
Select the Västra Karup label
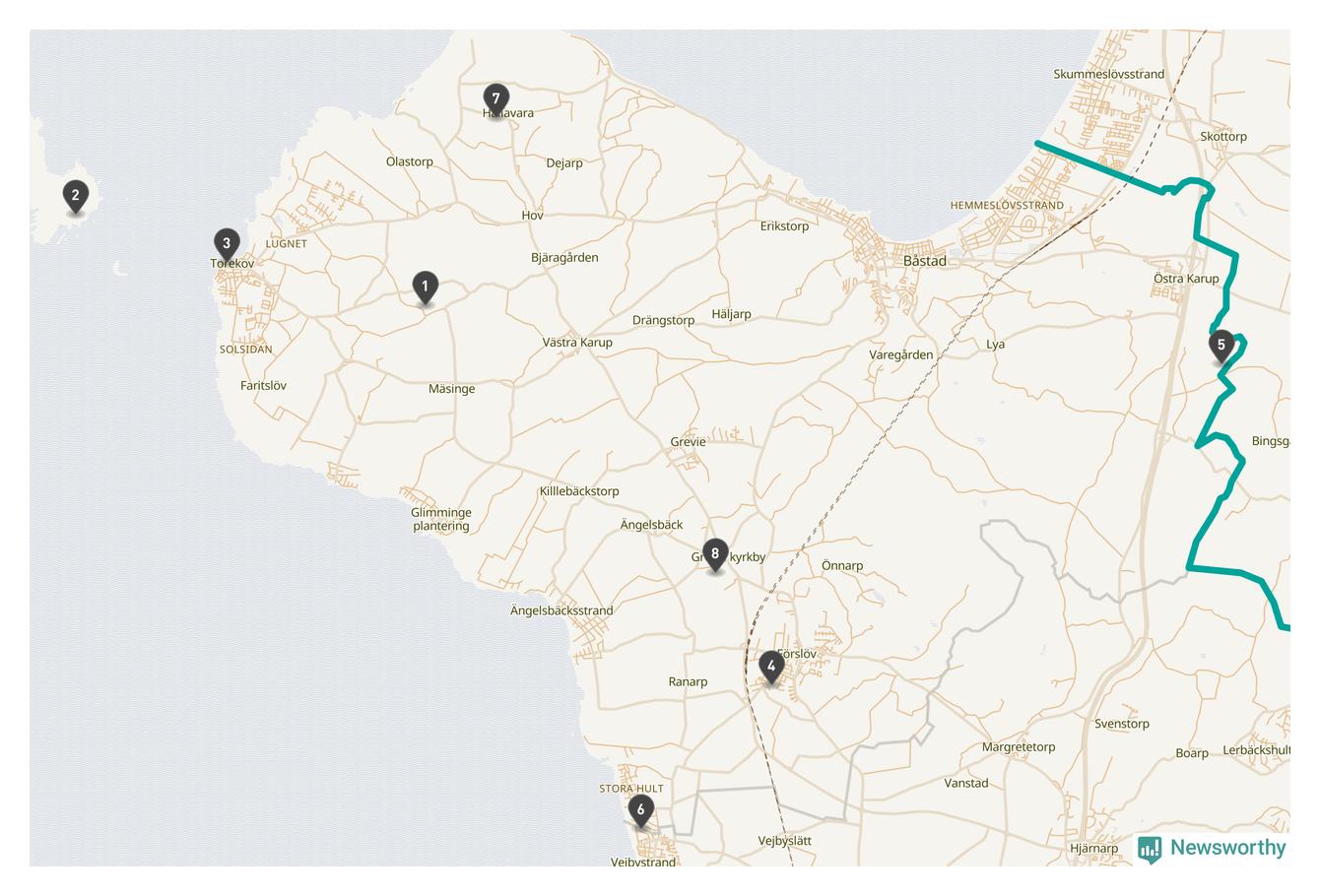point(577,343)
